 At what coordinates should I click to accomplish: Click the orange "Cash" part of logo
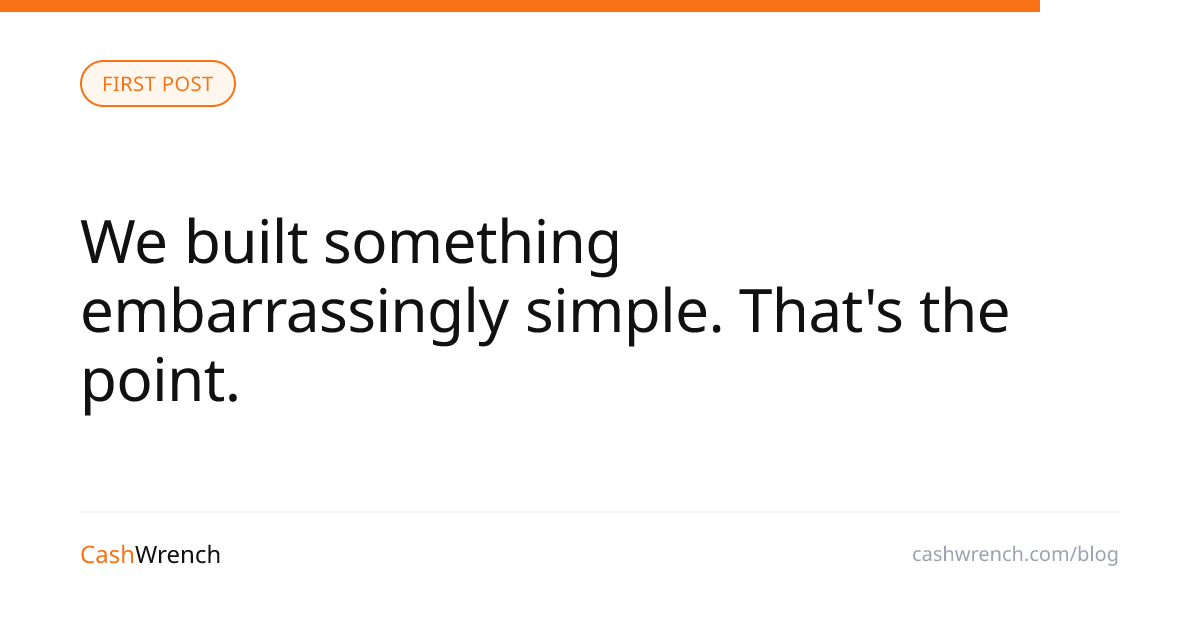tap(107, 555)
